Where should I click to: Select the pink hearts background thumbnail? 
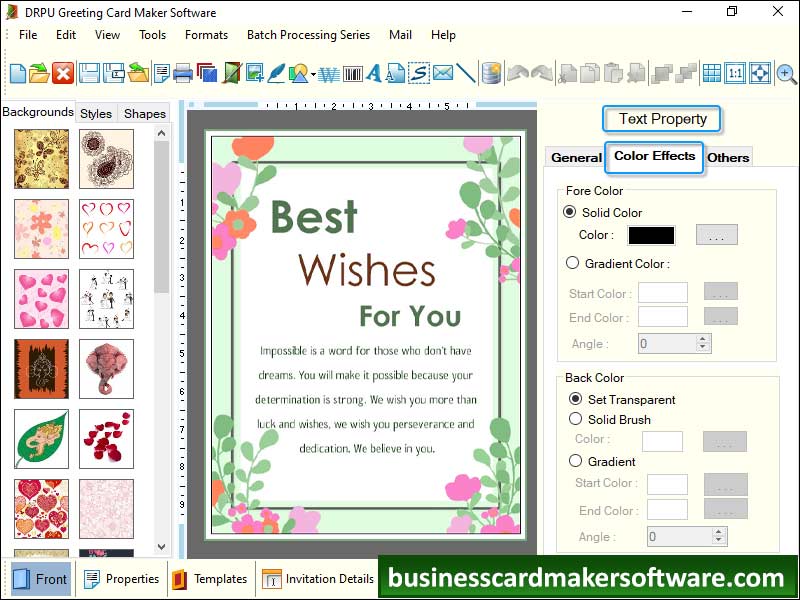pyautogui.click(x=41, y=298)
